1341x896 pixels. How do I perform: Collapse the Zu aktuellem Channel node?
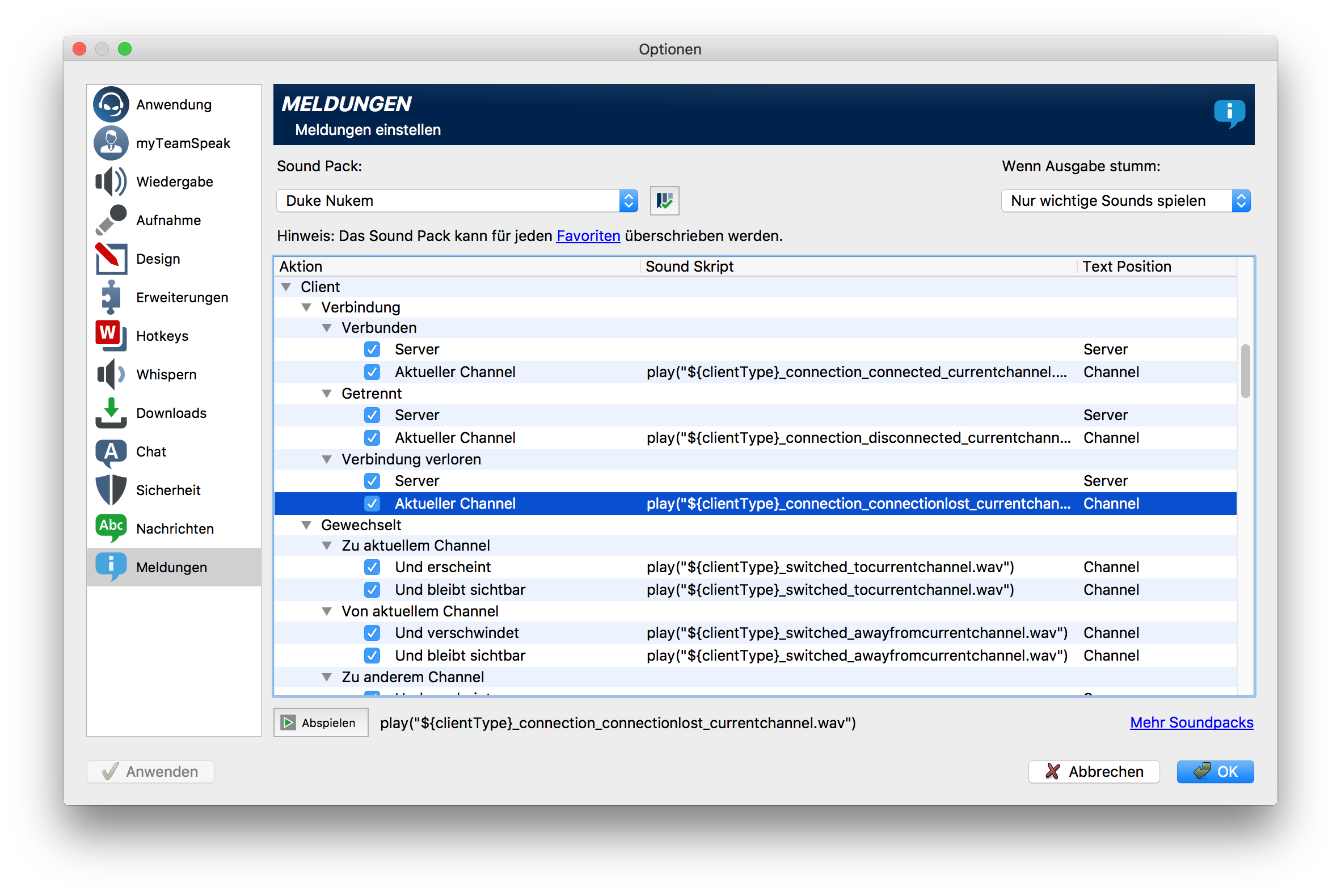(327, 546)
